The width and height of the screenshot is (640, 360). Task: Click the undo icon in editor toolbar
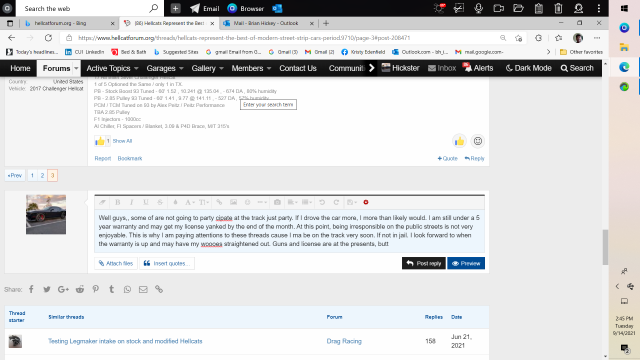pyautogui.click(x=322, y=202)
